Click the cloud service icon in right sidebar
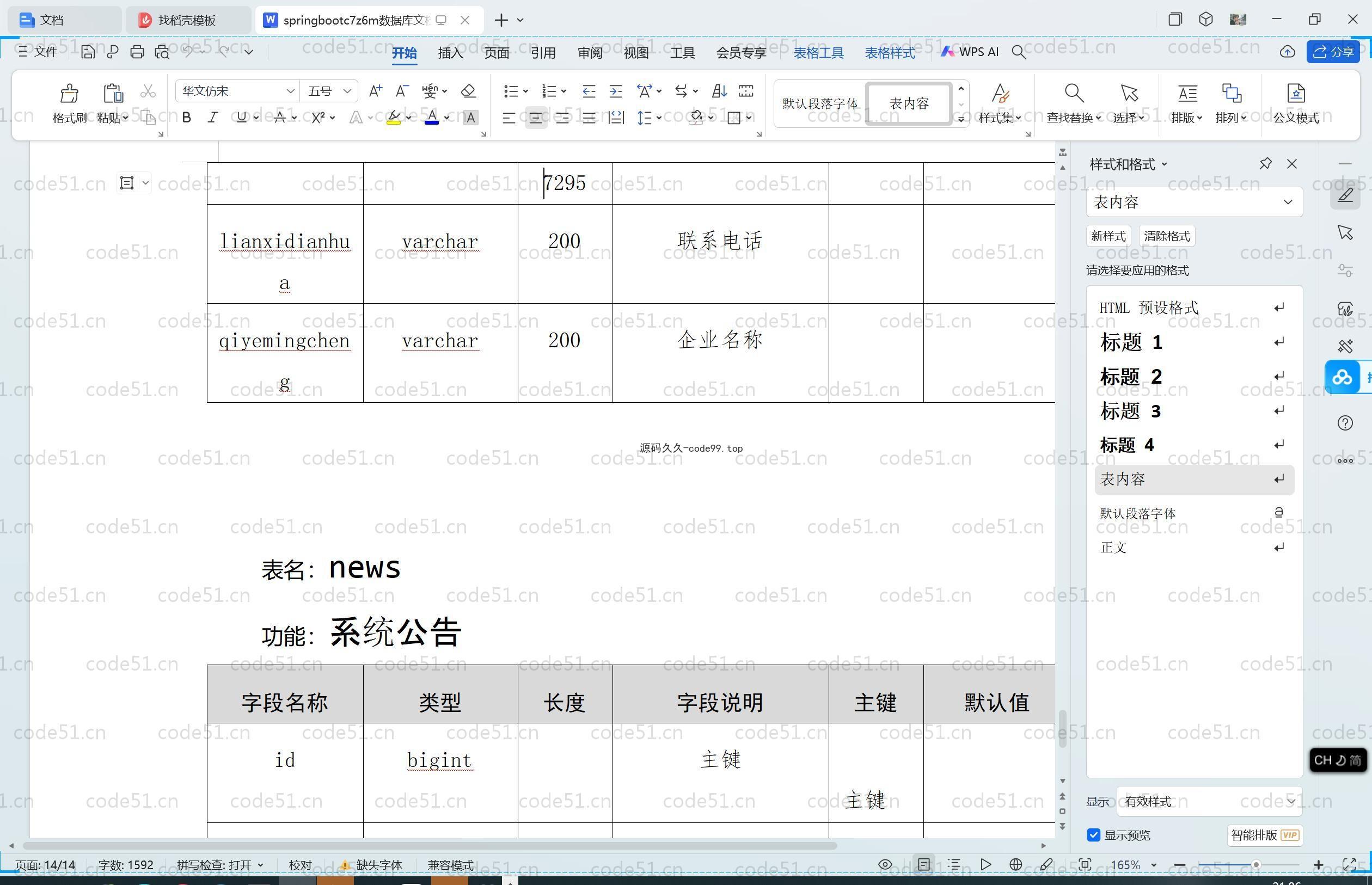1372x885 pixels. 1342,378
